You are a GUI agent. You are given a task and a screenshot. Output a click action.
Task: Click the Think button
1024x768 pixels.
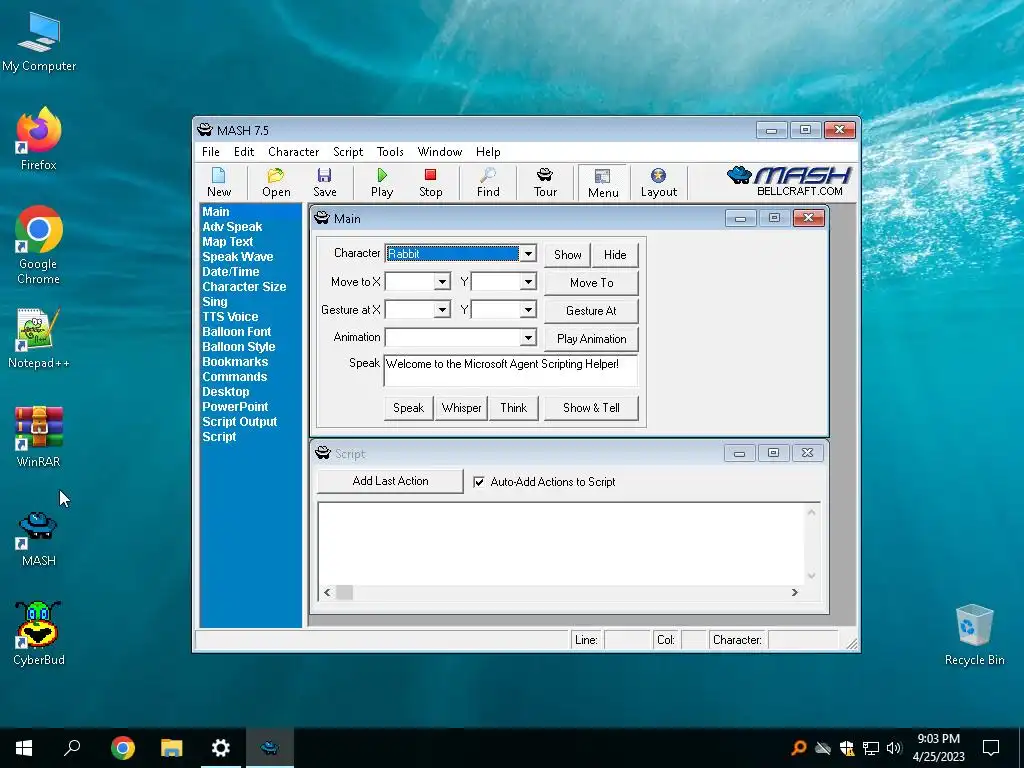513,408
